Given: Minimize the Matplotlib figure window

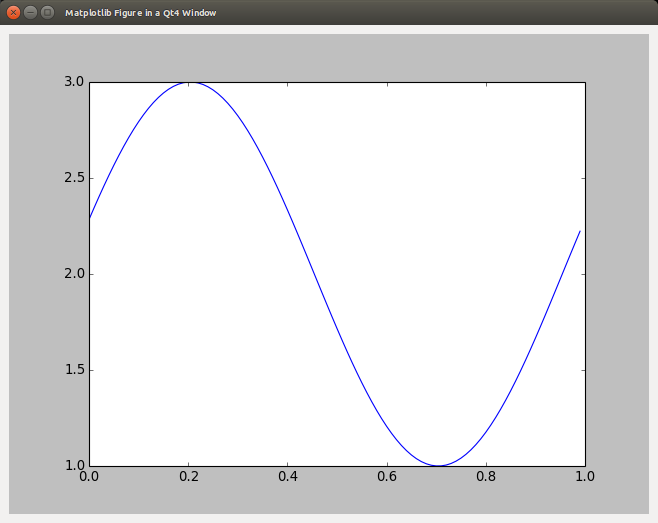Looking at the screenshot, I should pos(30,13).
